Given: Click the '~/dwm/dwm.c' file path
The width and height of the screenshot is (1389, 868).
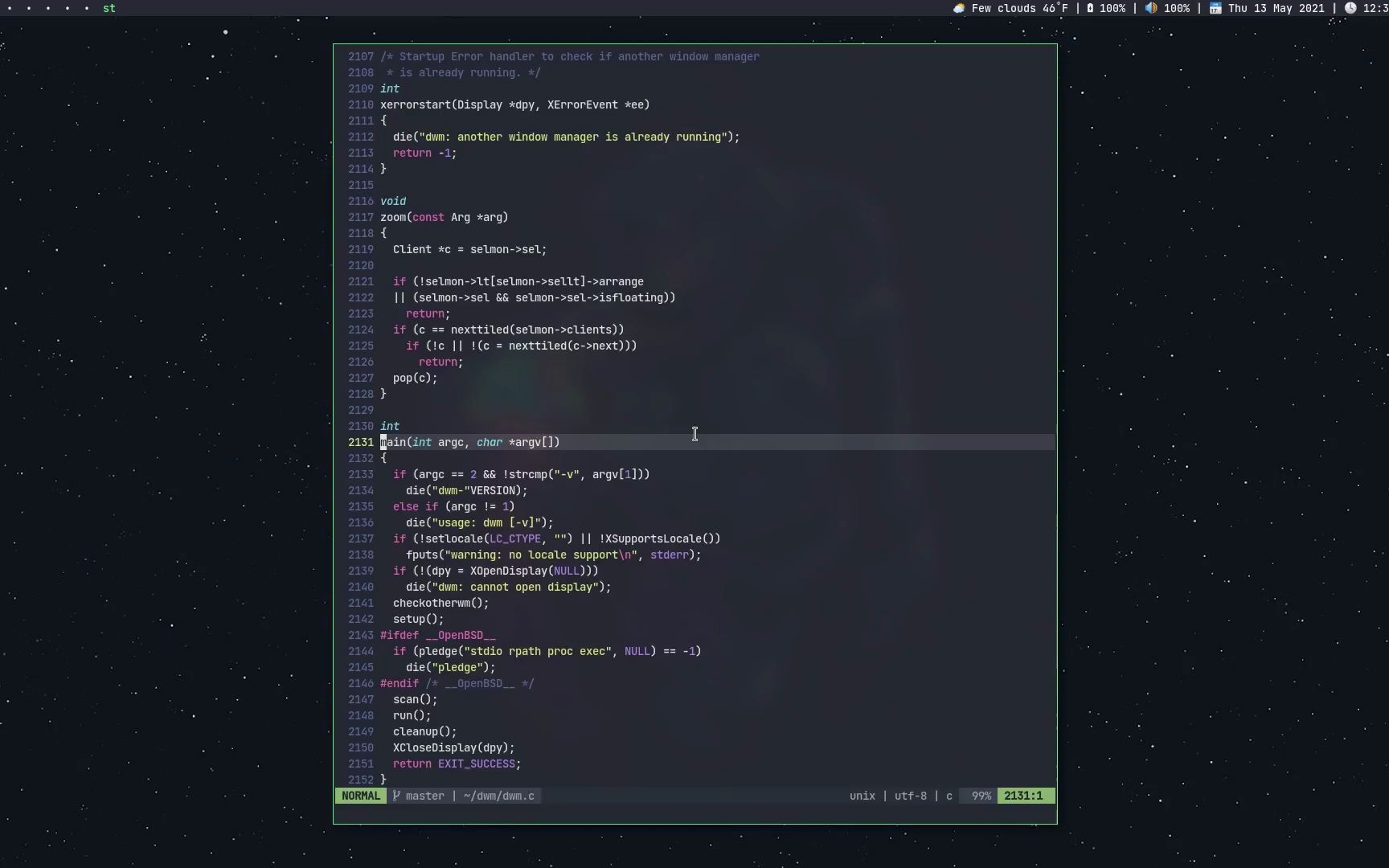Looking at the screenshot, I should pyautogui.click(x=499, y=796).
